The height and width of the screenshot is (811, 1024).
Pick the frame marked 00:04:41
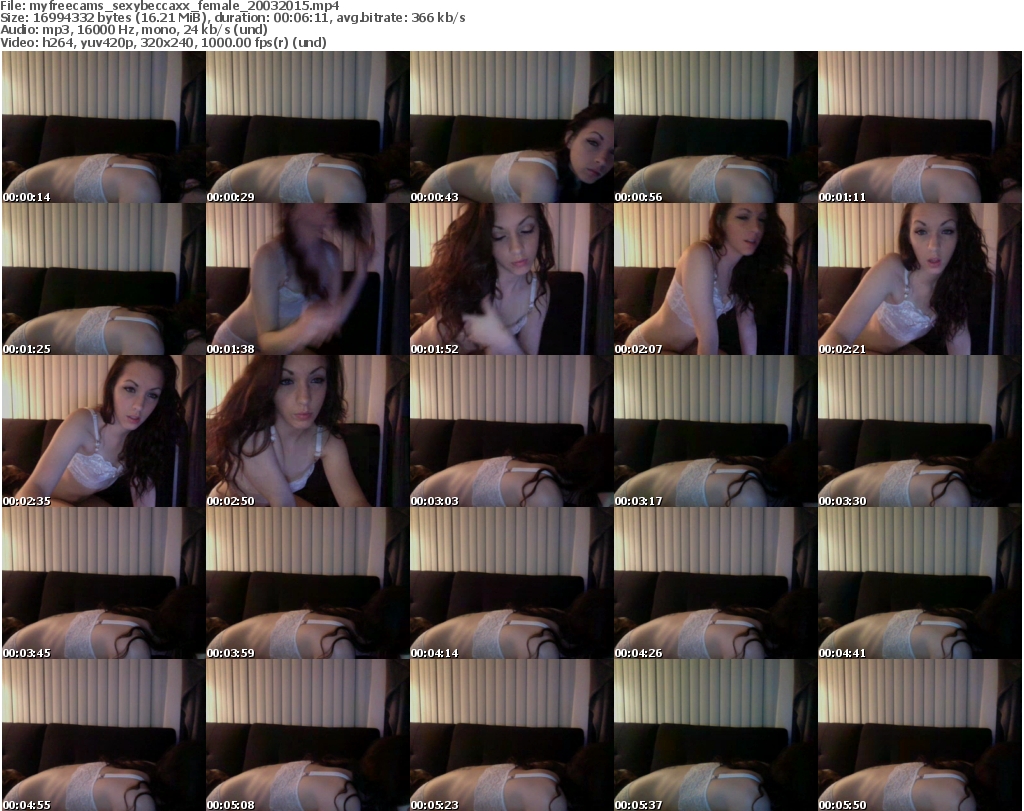pos(920,583)
